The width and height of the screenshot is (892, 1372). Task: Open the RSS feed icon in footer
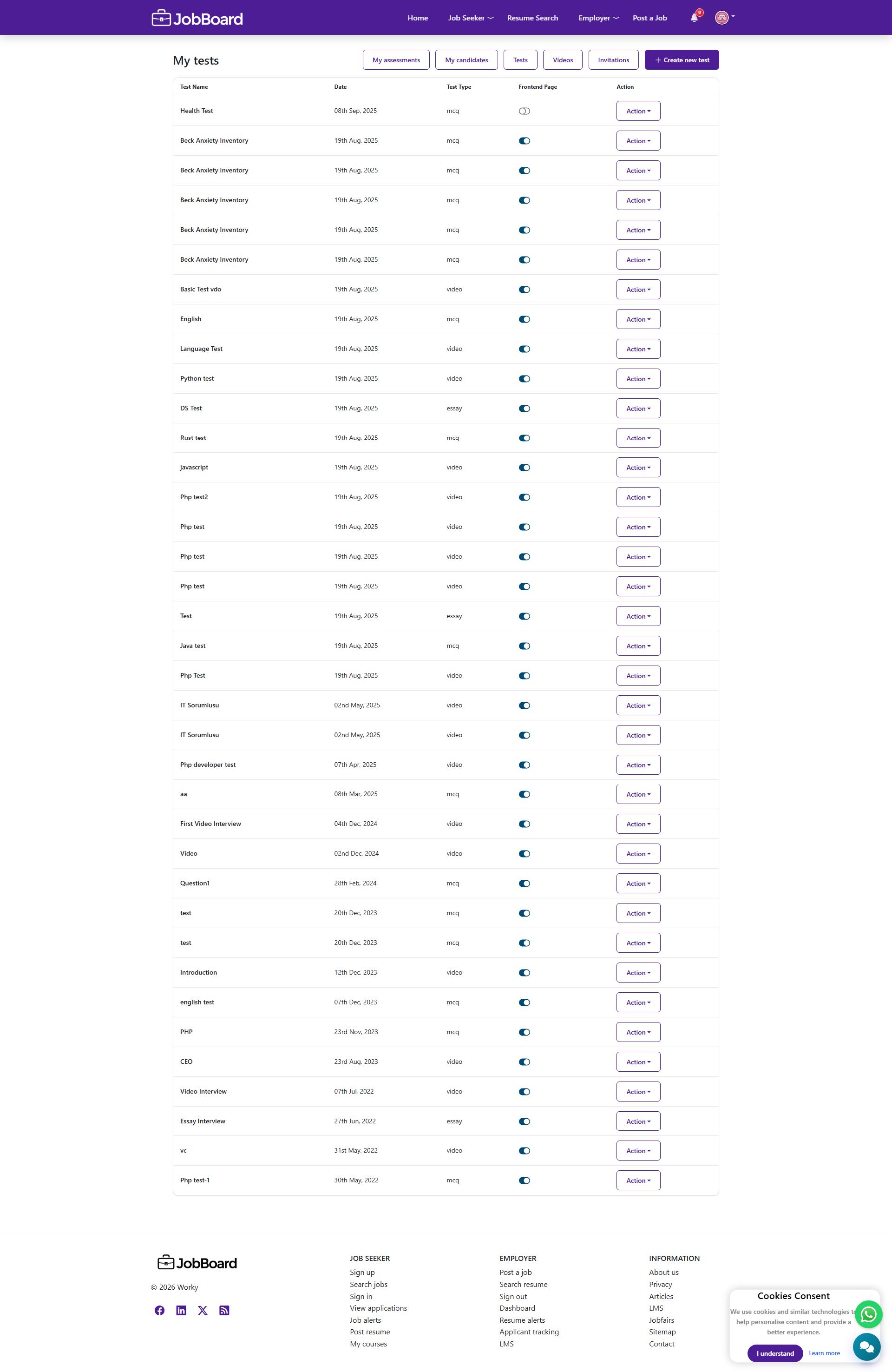[x=224, y=1310]
